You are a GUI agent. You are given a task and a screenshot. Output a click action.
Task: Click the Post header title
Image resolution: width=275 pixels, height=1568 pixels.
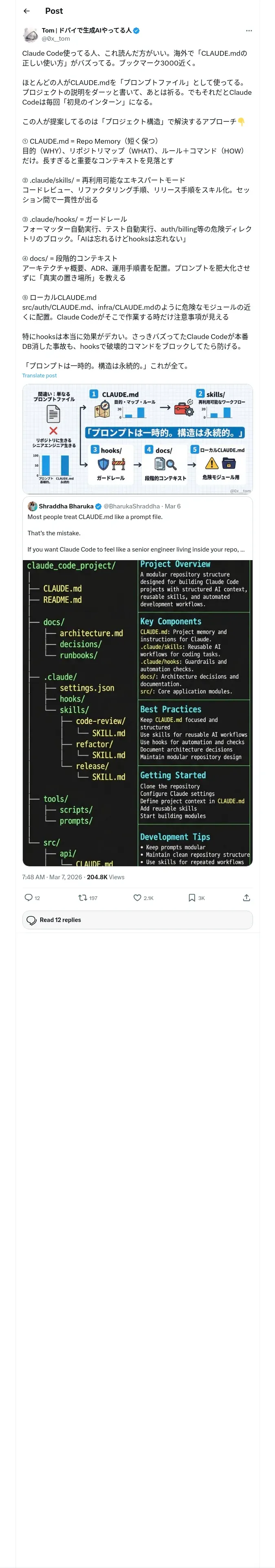[x=54, y=11]
